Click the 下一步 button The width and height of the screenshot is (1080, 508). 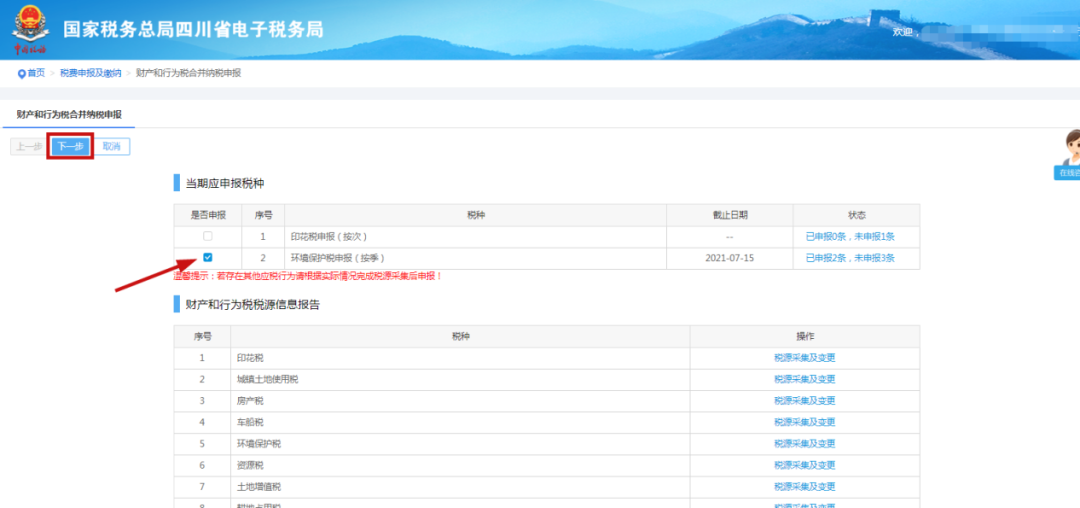click(70, 147)
